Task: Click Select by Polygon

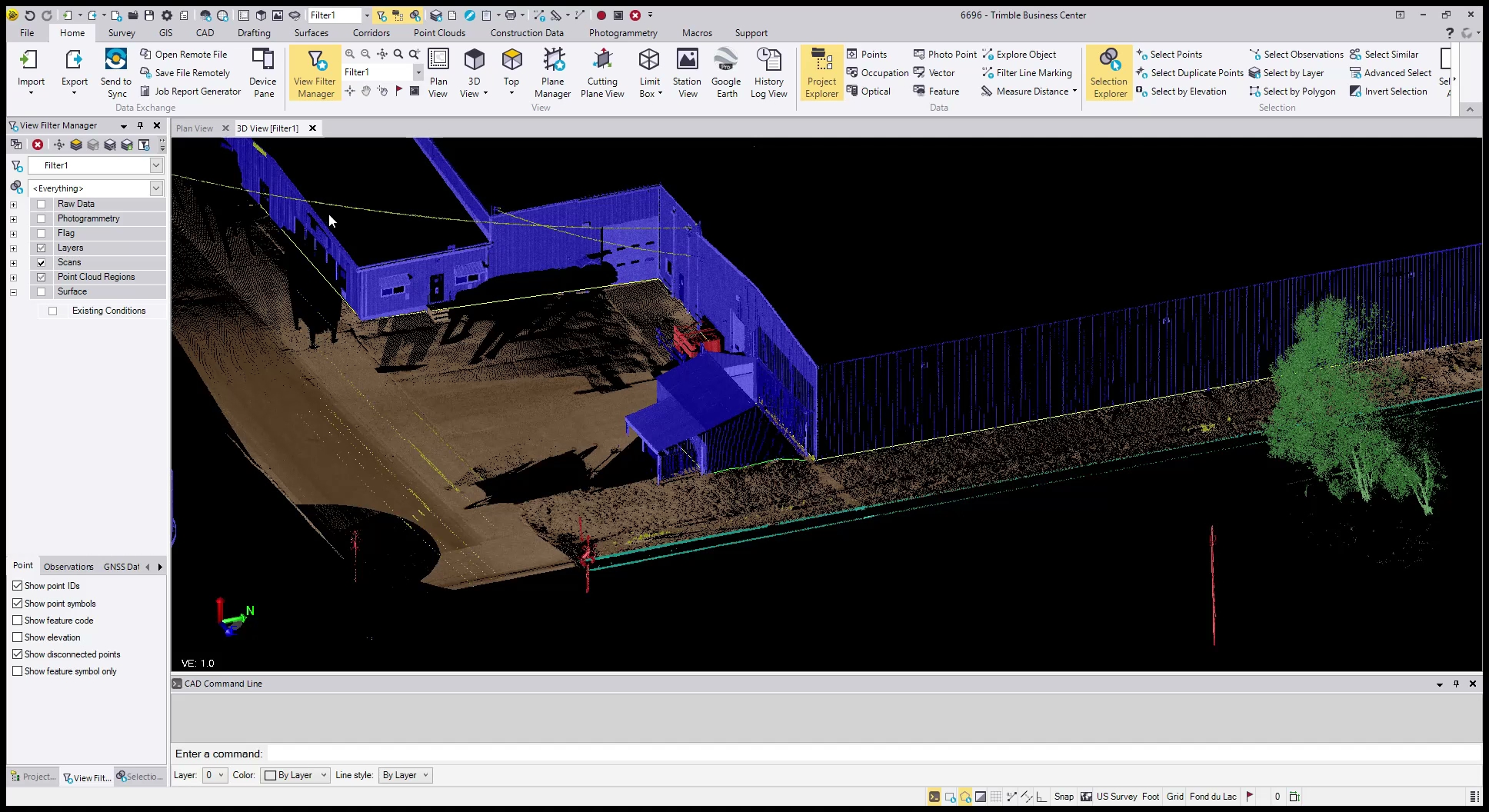Action: (1292, 92)
